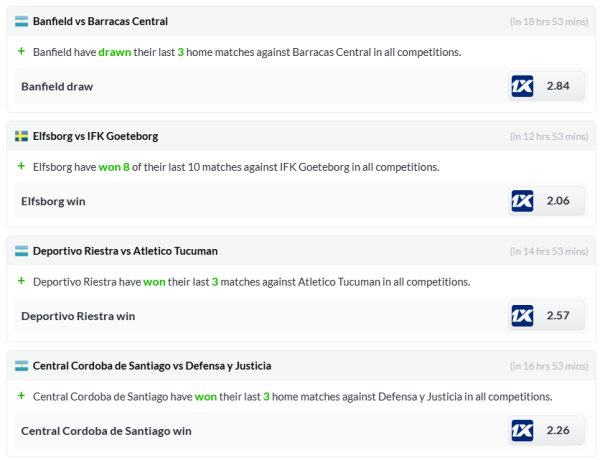Click the green plus next to Elfsborg won 8 stat
The width and height of the screenshot is (600, 460).
pyautogui.click(x=21, y=166)
